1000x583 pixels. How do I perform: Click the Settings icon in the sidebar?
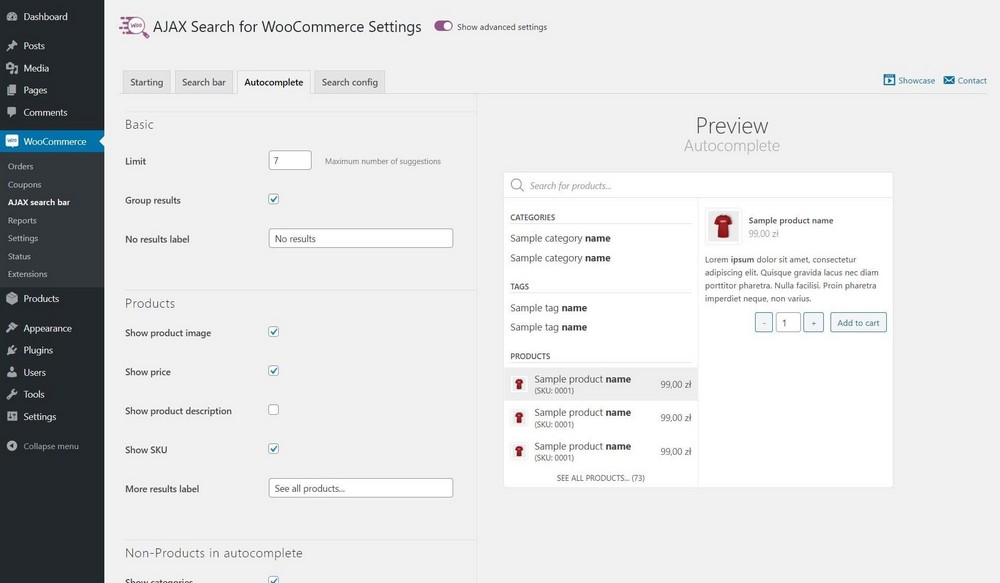tap(11, 417)
